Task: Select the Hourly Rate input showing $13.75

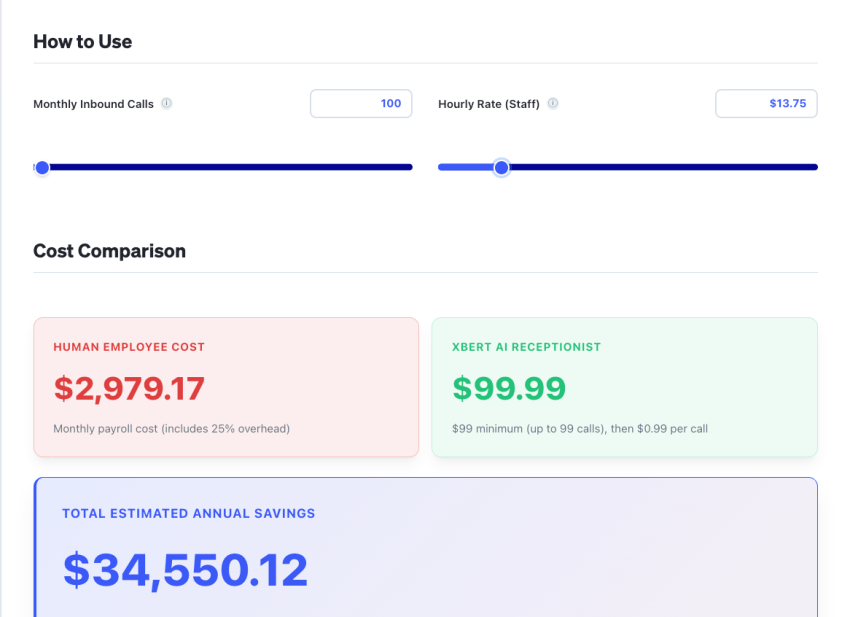Action: click(x=766, y=103)
